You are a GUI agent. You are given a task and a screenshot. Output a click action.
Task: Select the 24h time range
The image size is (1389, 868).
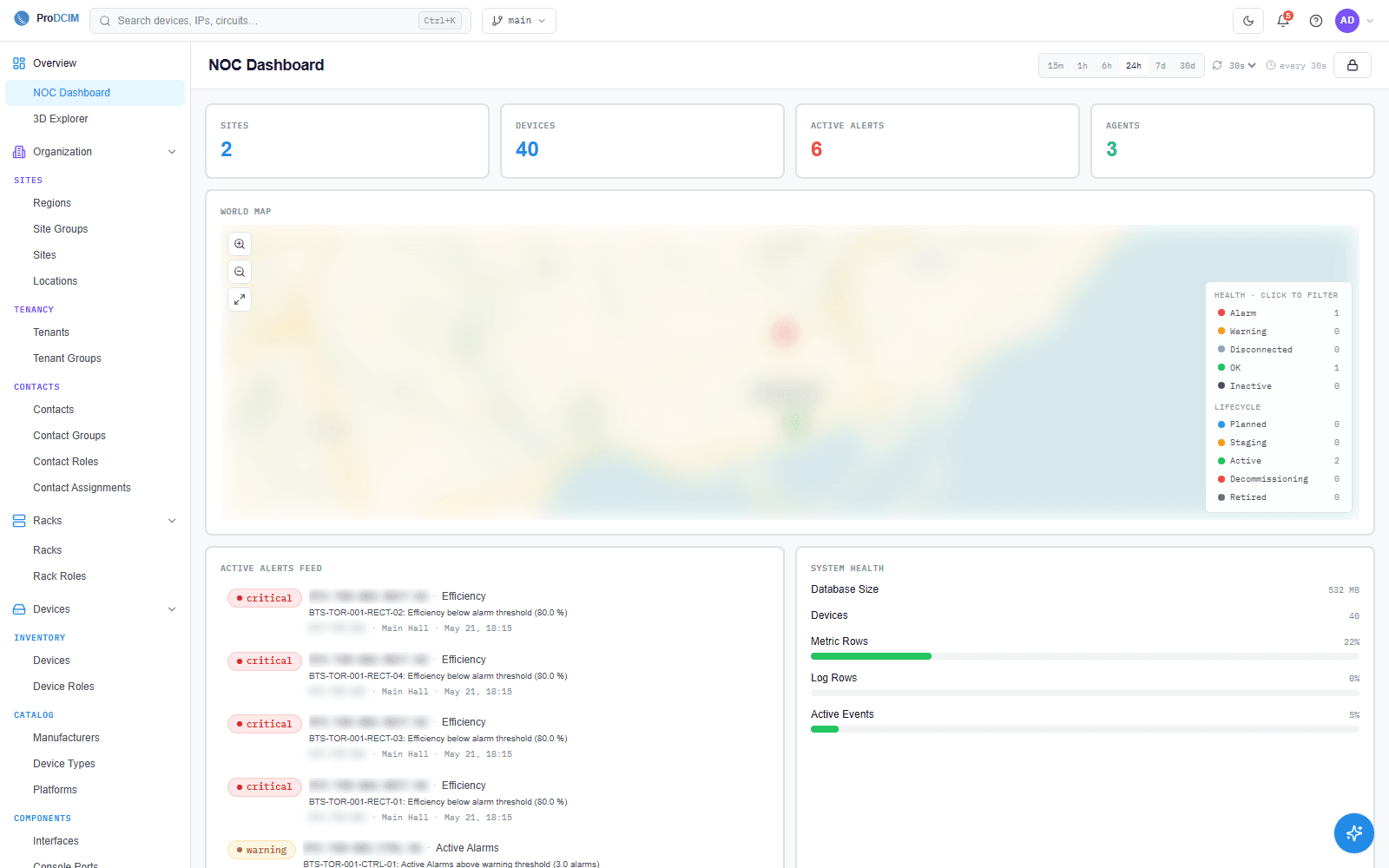(1134, 66)
